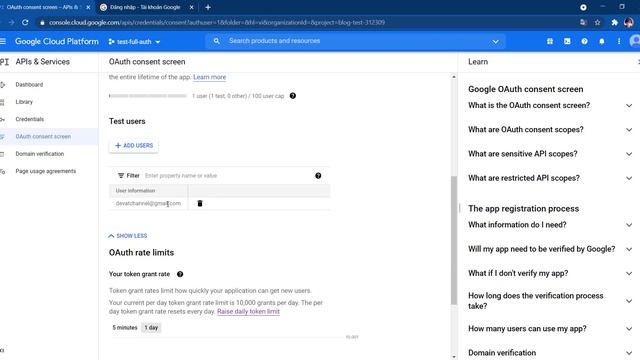Click the Chrome media control circle icon

583,7
